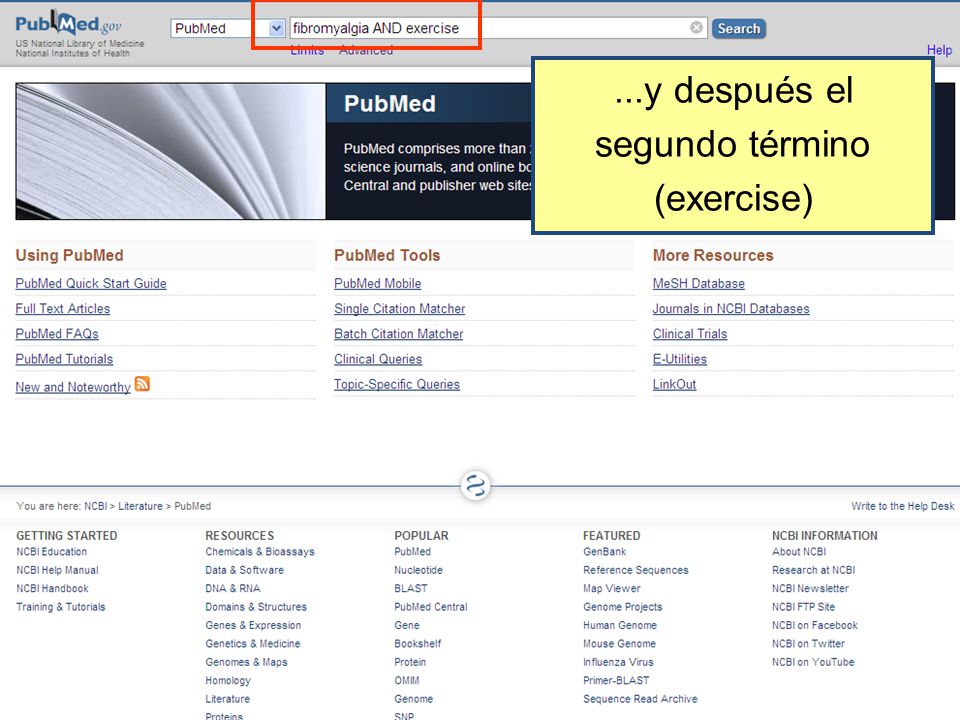
Task: Open Domains & Structures resources
Action: point(256,607)
